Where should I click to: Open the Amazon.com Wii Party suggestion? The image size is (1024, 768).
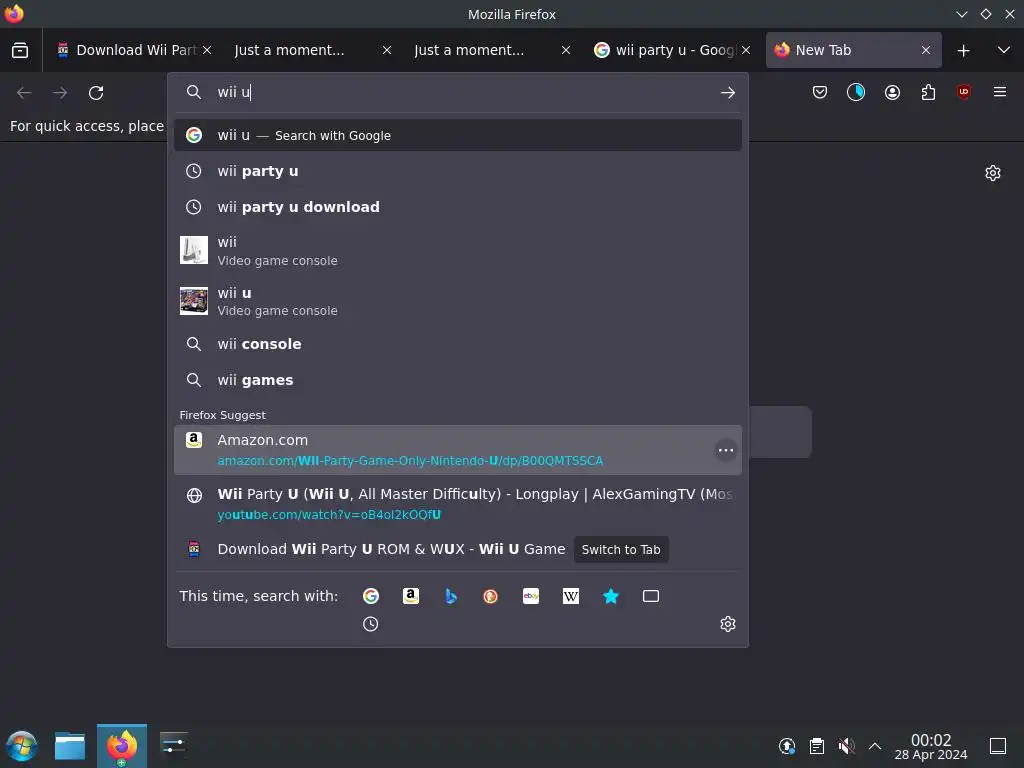458,450
